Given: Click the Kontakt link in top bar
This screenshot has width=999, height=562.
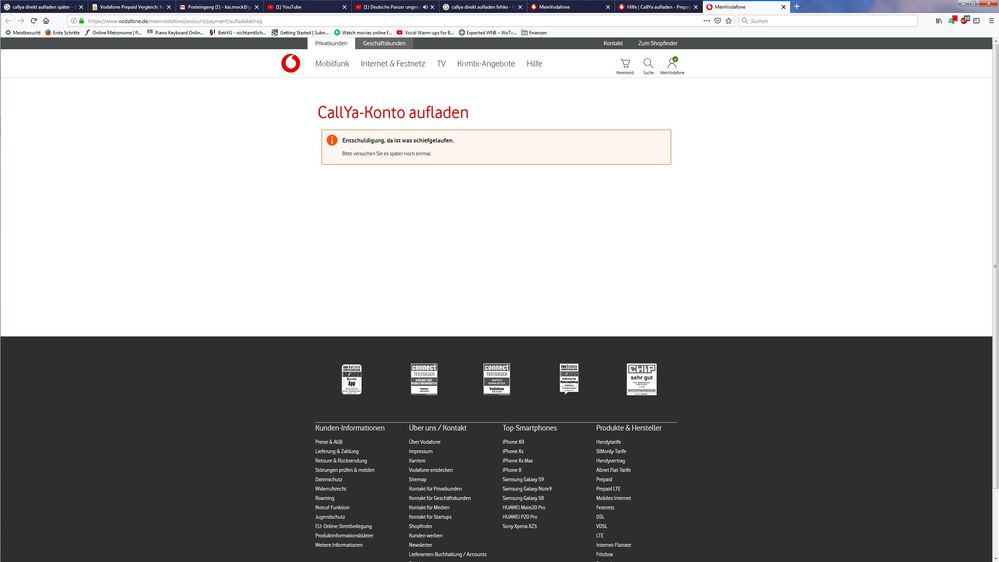Looking at the screenshot, I should 613,43.
